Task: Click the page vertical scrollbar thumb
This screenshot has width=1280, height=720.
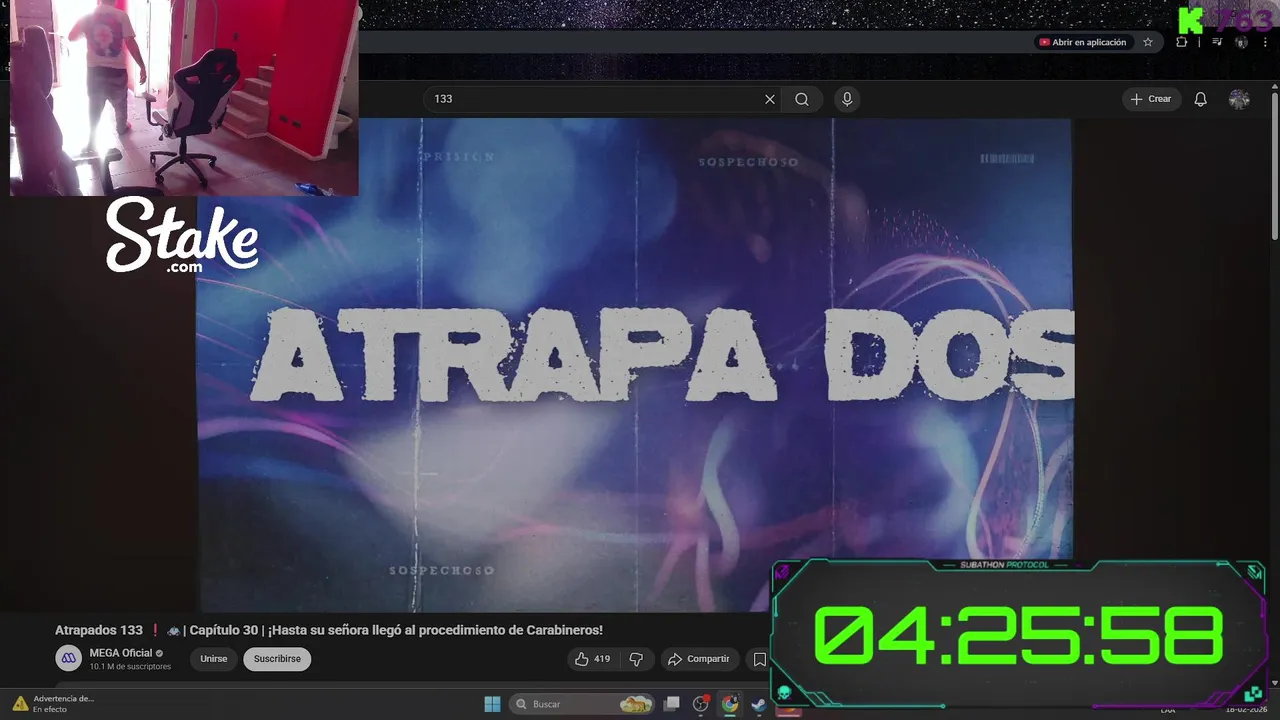Action: point(1274,165)
